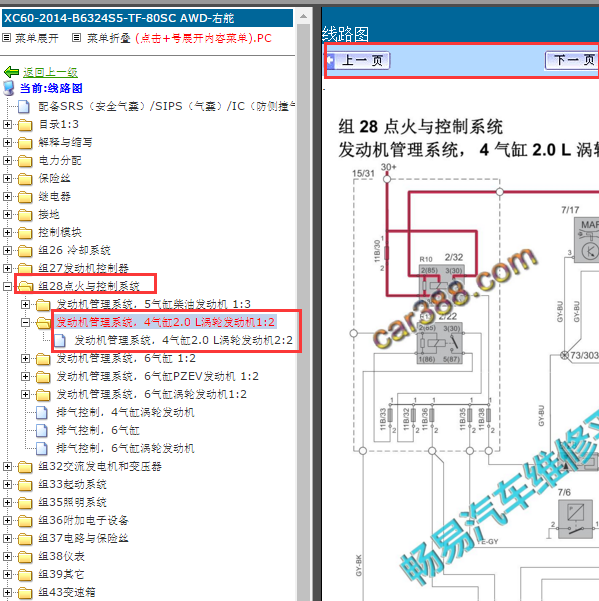Screen dimensions: 599x601
Task: Expand 组43变速箱 folder
Action: pyautogui.click(x=7, y=593)
